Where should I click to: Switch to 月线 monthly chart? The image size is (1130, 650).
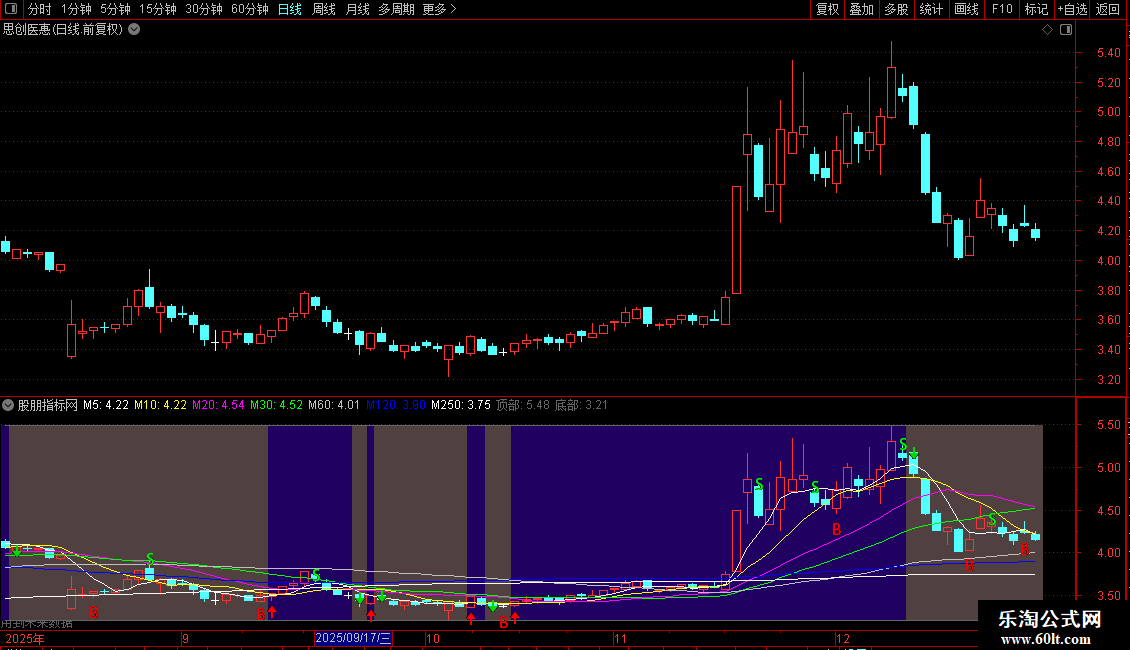click(357, 9)
